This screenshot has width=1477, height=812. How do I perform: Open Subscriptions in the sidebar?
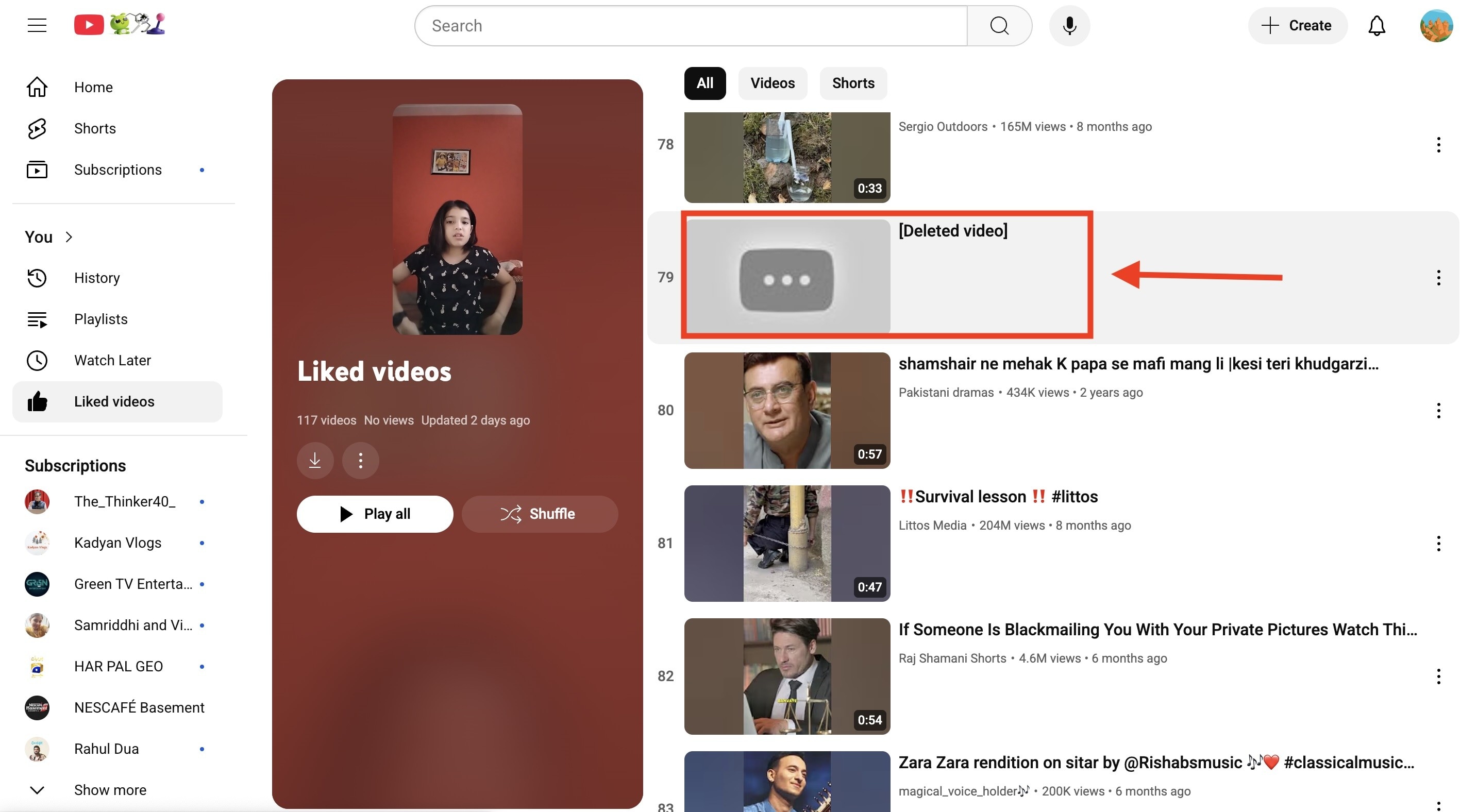click(118, 170)
